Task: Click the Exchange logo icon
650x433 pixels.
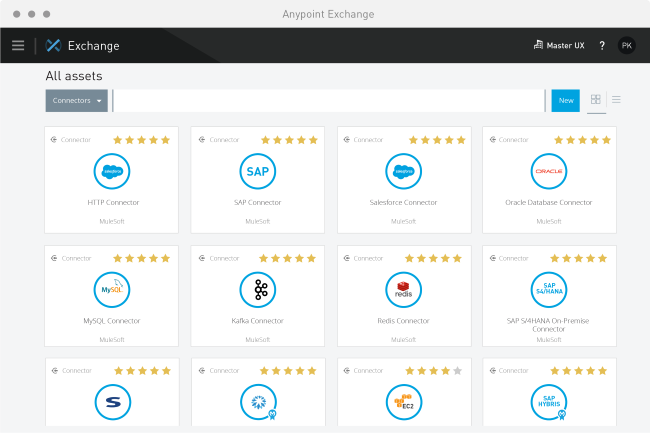Action: [x=53, y=46]
